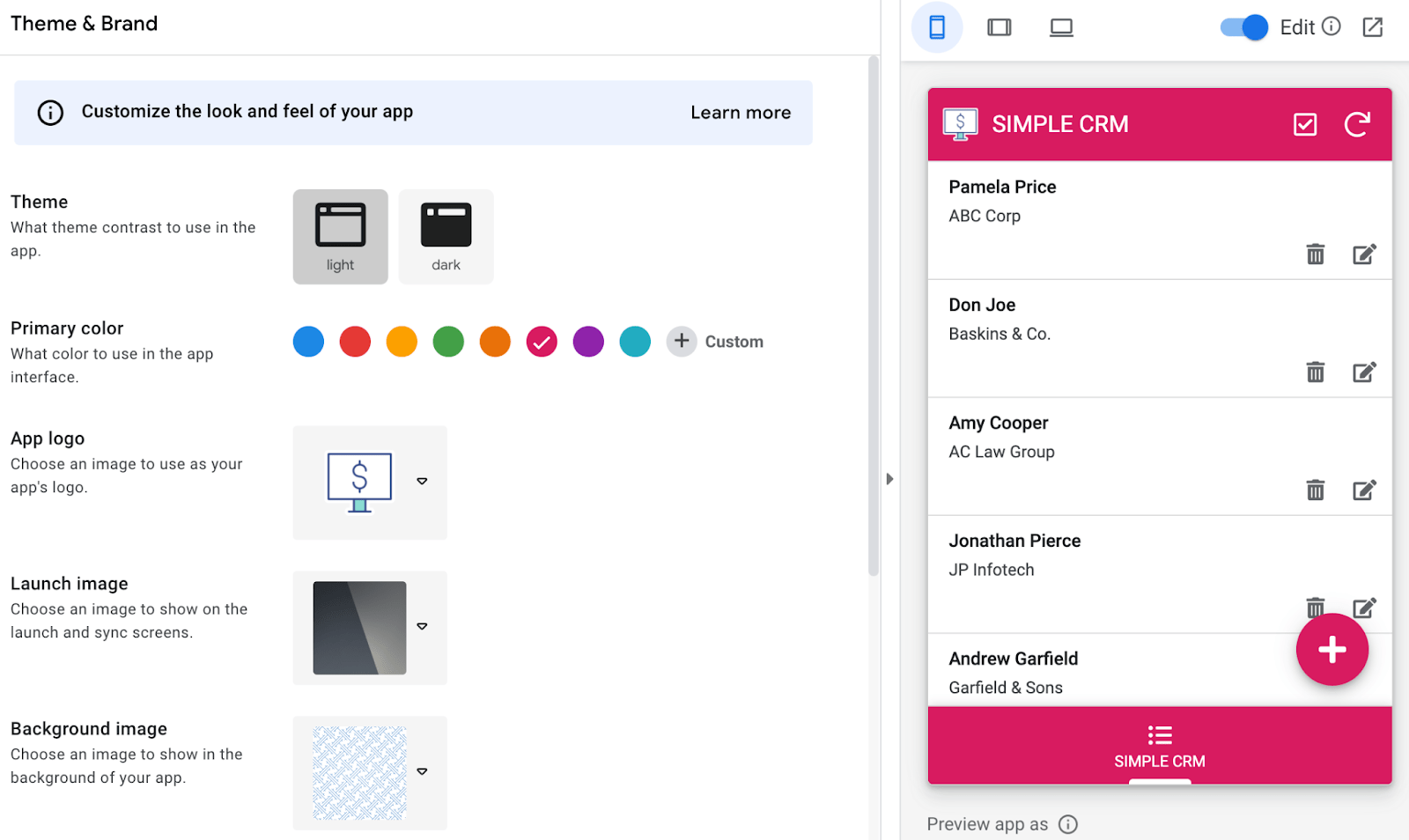
Task: Delete Pamela Price record with trash icon
Action: 1315,254
